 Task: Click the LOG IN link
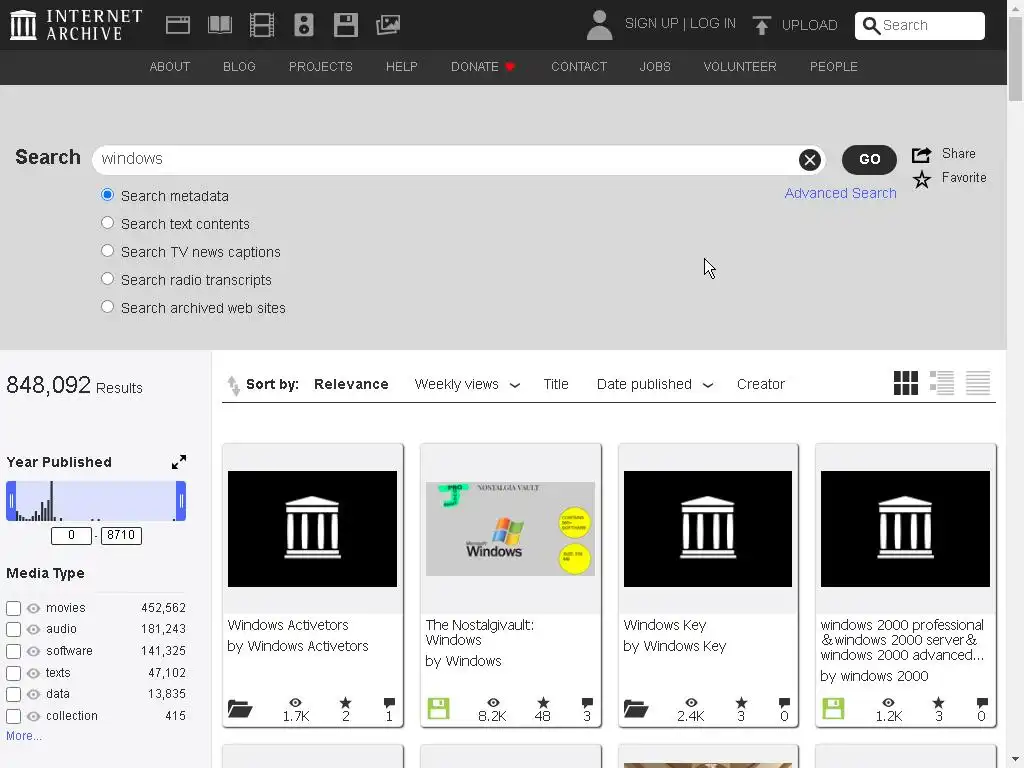pyautogui.click(x=712, y=24)
